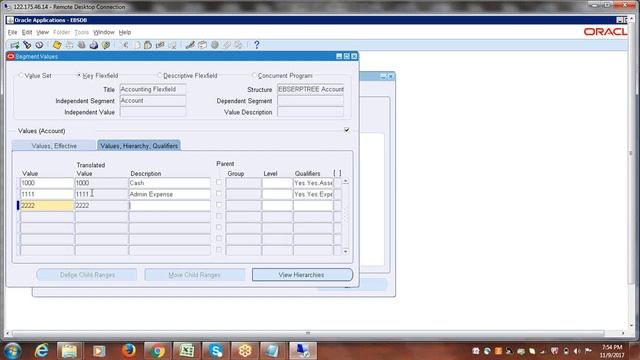Screen dimensions: 640x360
Task: Click the Find flashlight toolbar icon
Action: click(27, 45)
